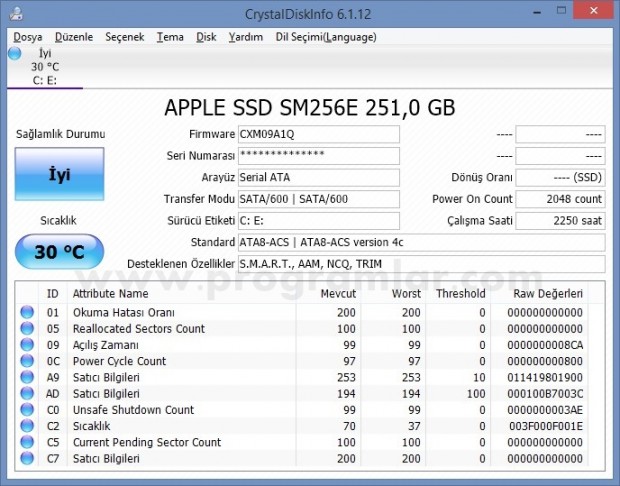Select the Açılış Zamanı attribute name
Image resolution: width=620 pixels, height=486 pixels.
[106, 345]
